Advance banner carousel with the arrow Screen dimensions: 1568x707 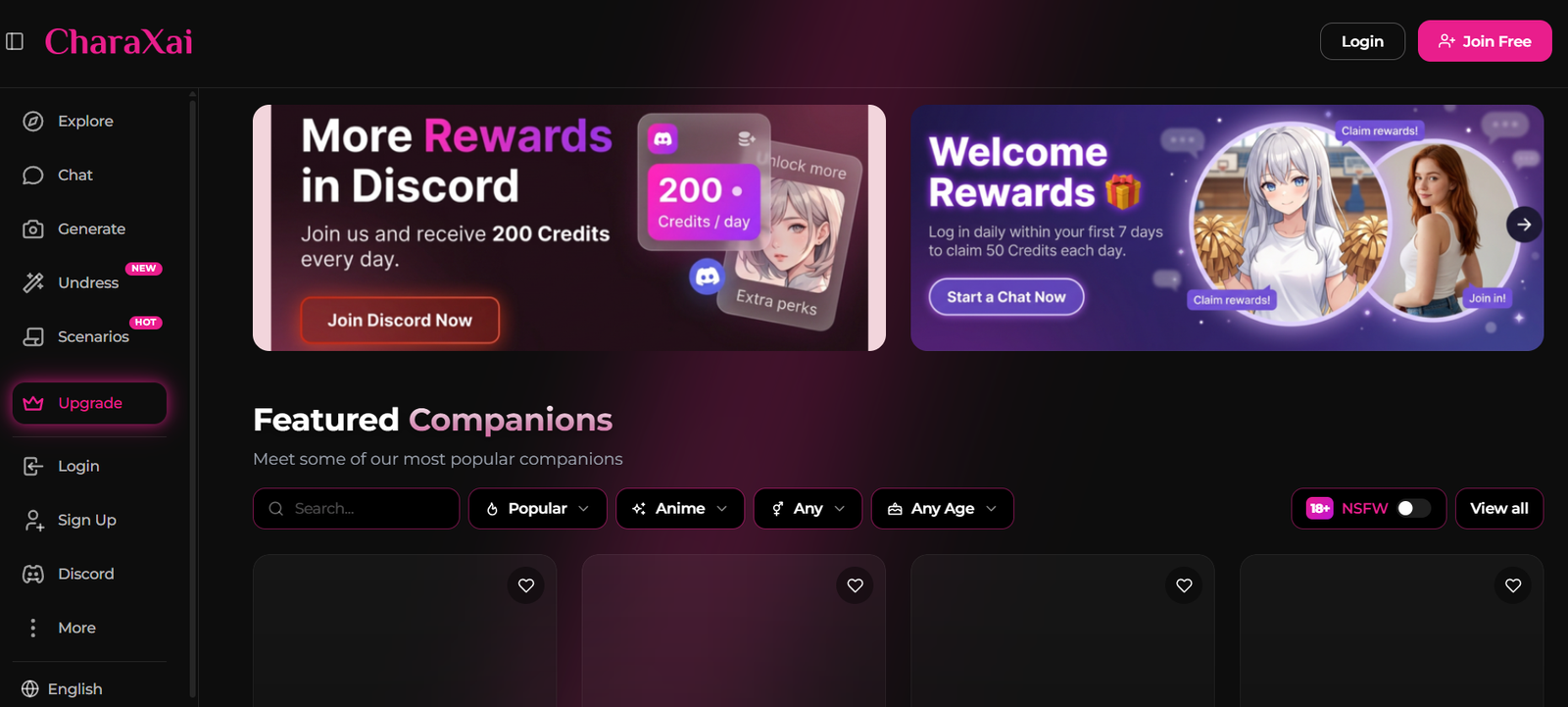point(1524,225)
